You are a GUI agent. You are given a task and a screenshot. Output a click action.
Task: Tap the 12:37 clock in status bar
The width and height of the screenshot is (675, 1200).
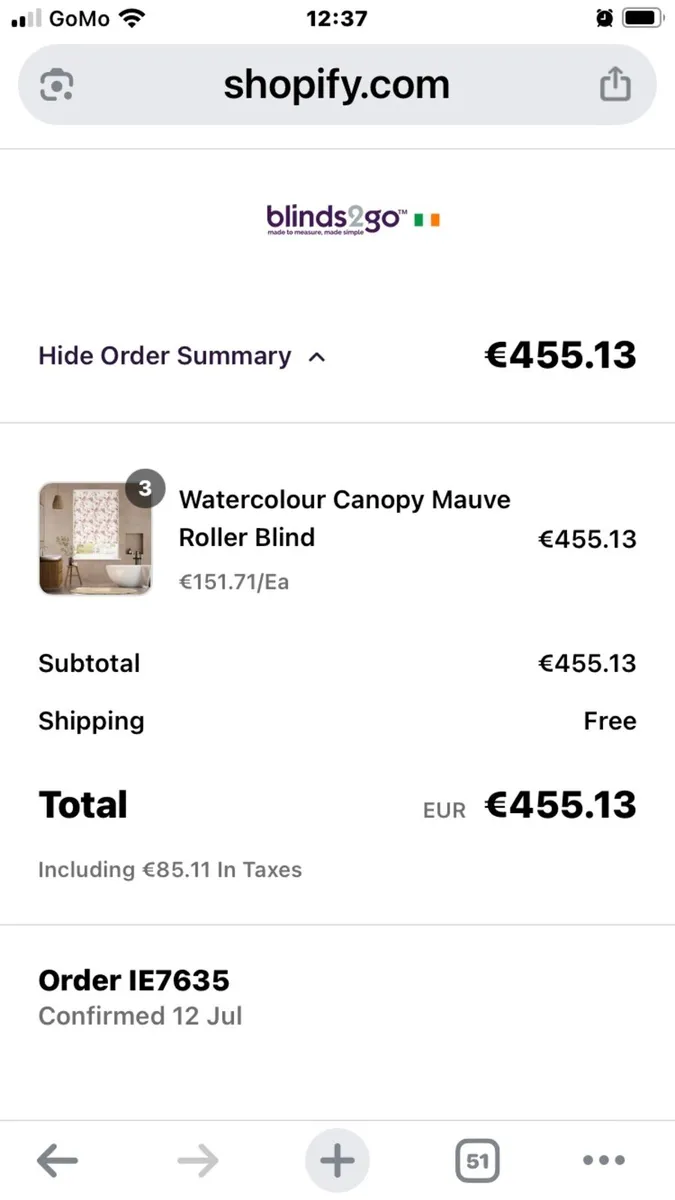pos(337,18)
